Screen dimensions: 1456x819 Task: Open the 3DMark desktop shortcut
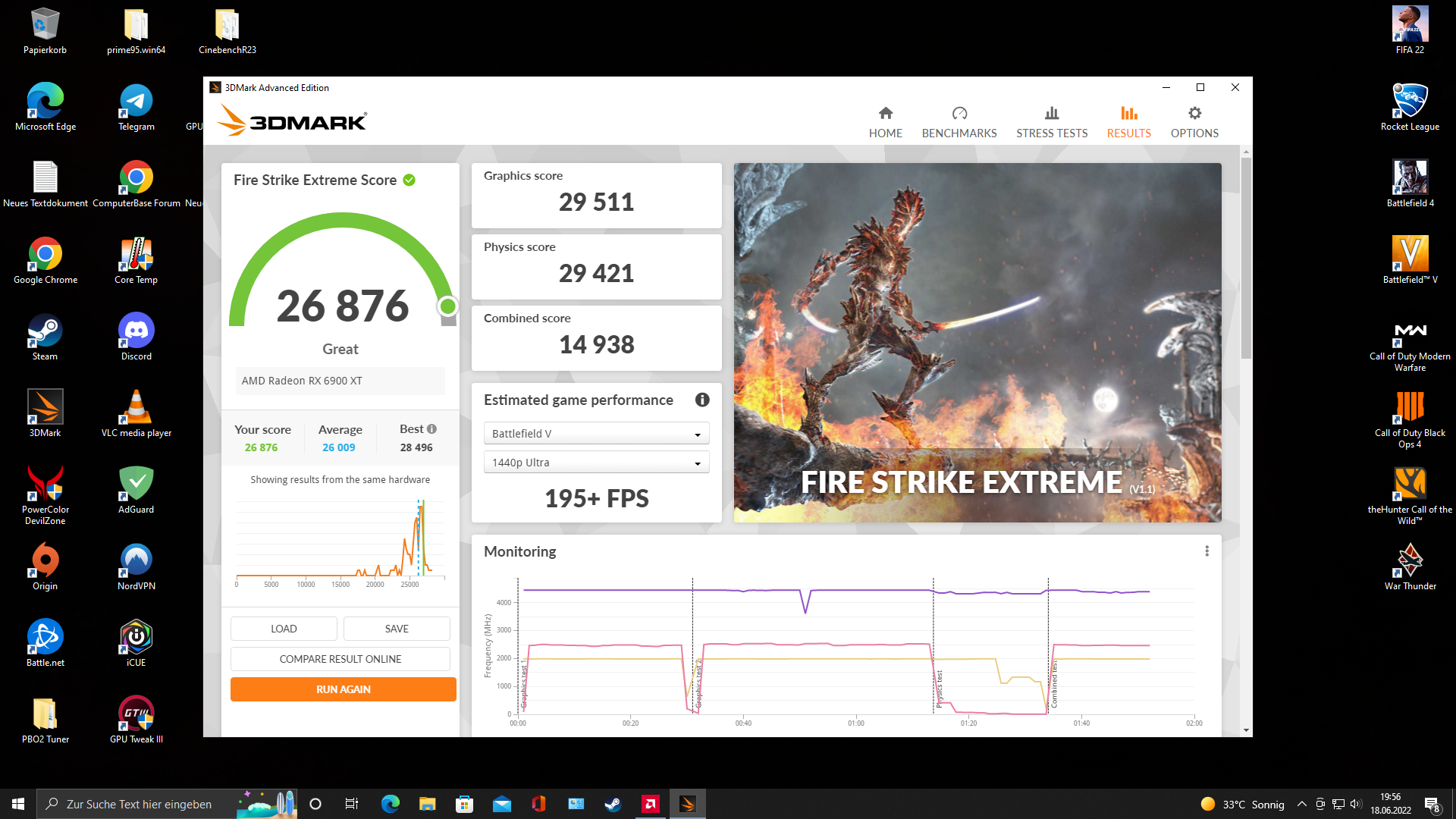click(x=45, y=414)
